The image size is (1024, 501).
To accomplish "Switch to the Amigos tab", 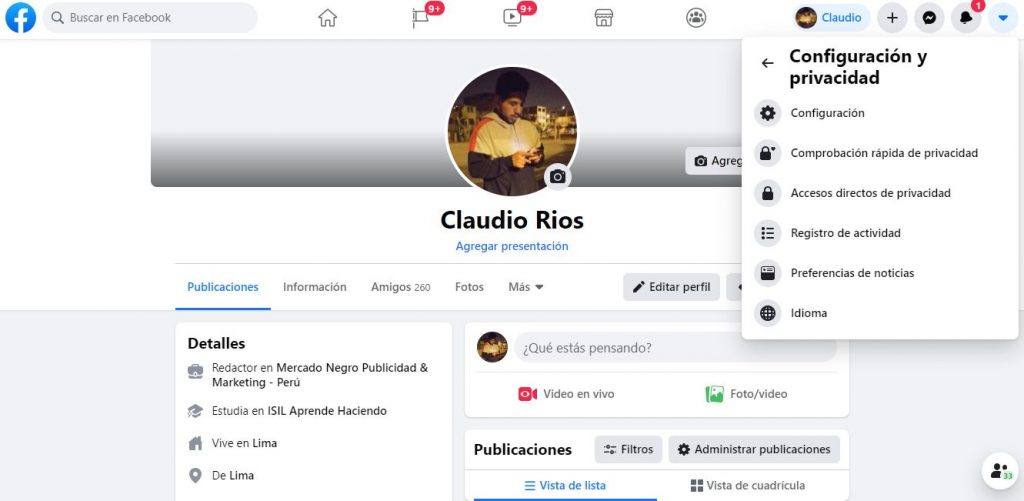I will 400,287.
